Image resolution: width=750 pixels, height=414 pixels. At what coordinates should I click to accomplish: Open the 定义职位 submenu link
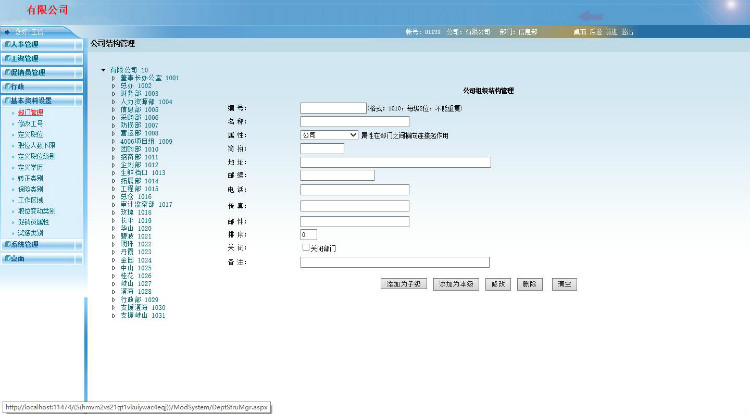[x=31, y=134]
